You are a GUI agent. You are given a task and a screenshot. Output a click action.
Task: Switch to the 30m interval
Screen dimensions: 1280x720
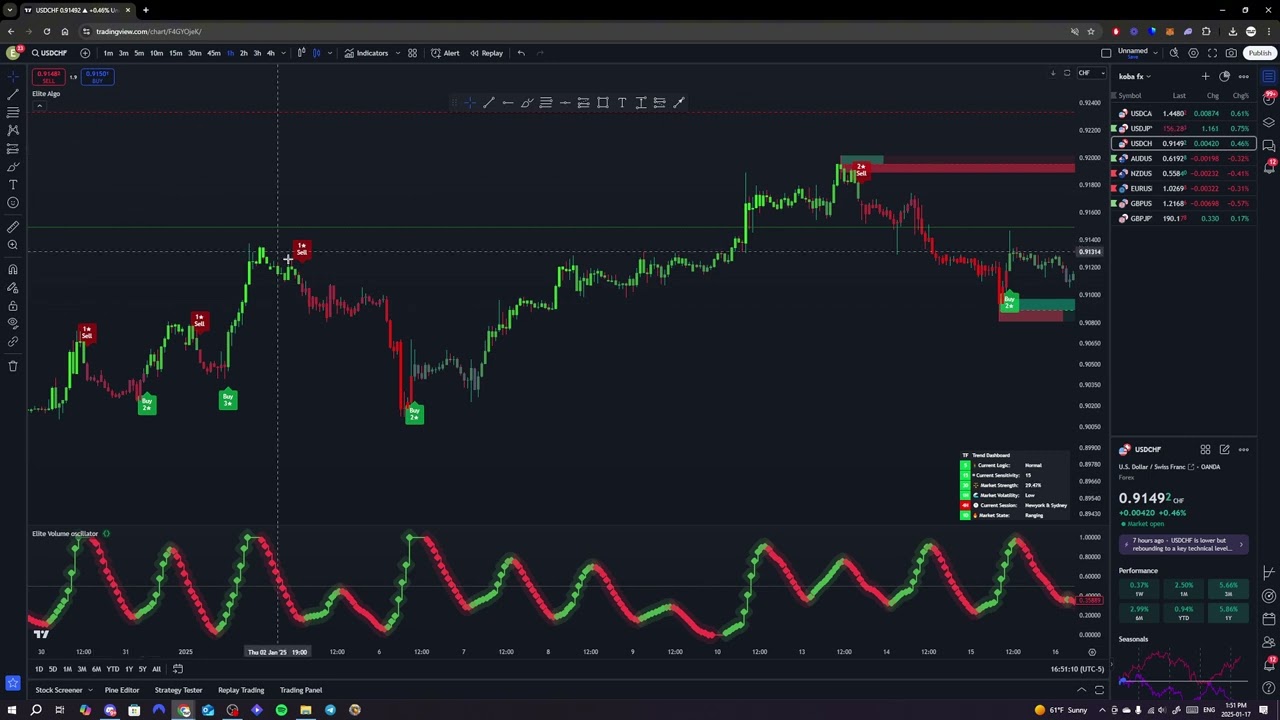(x=194, y=53)
